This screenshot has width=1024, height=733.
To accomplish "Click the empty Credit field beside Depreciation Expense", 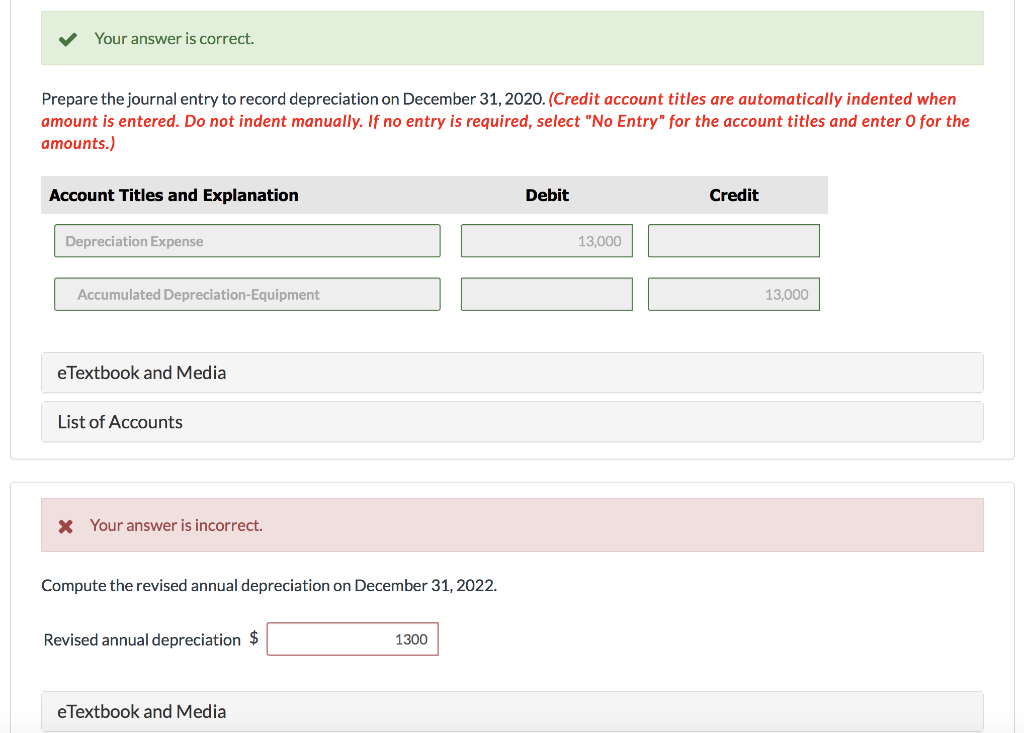I will (x=733, y=240).
